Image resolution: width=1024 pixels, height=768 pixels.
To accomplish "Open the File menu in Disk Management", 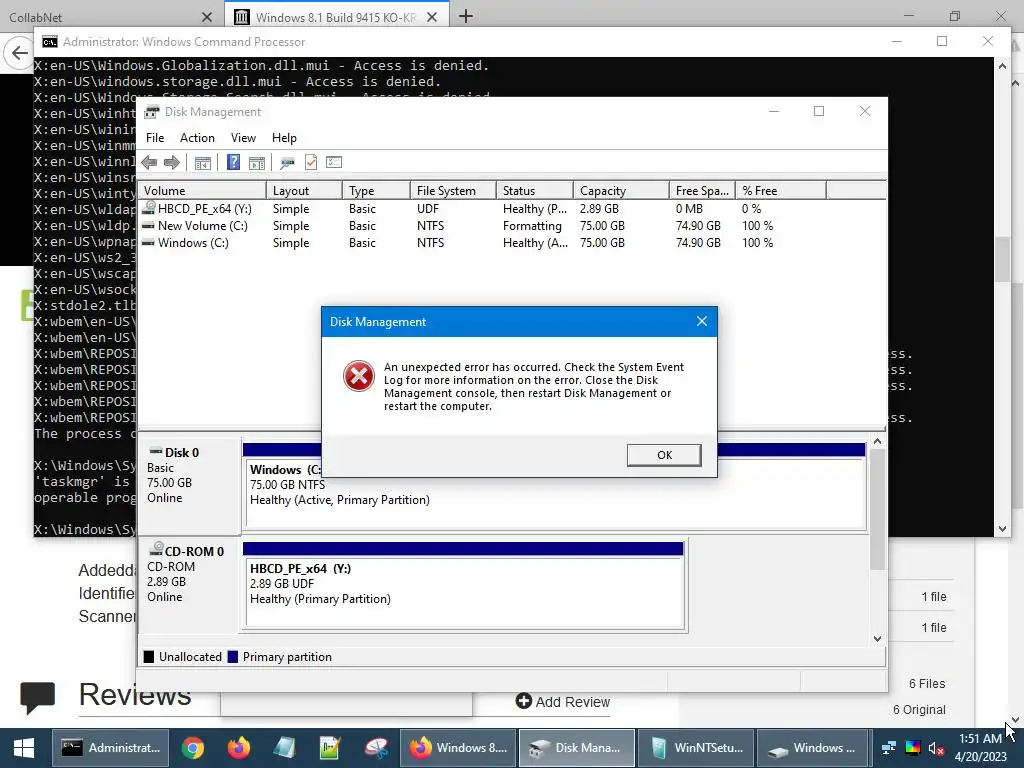I will (155, 138).
